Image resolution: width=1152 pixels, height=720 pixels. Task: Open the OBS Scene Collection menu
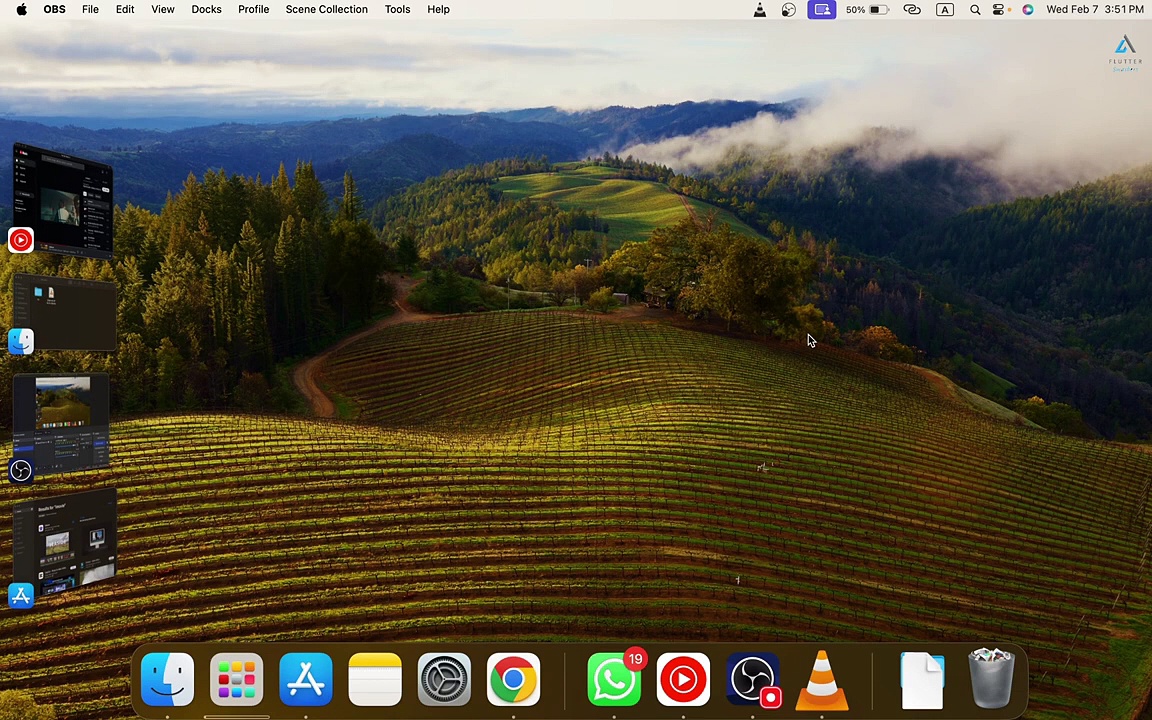point(326,9)
